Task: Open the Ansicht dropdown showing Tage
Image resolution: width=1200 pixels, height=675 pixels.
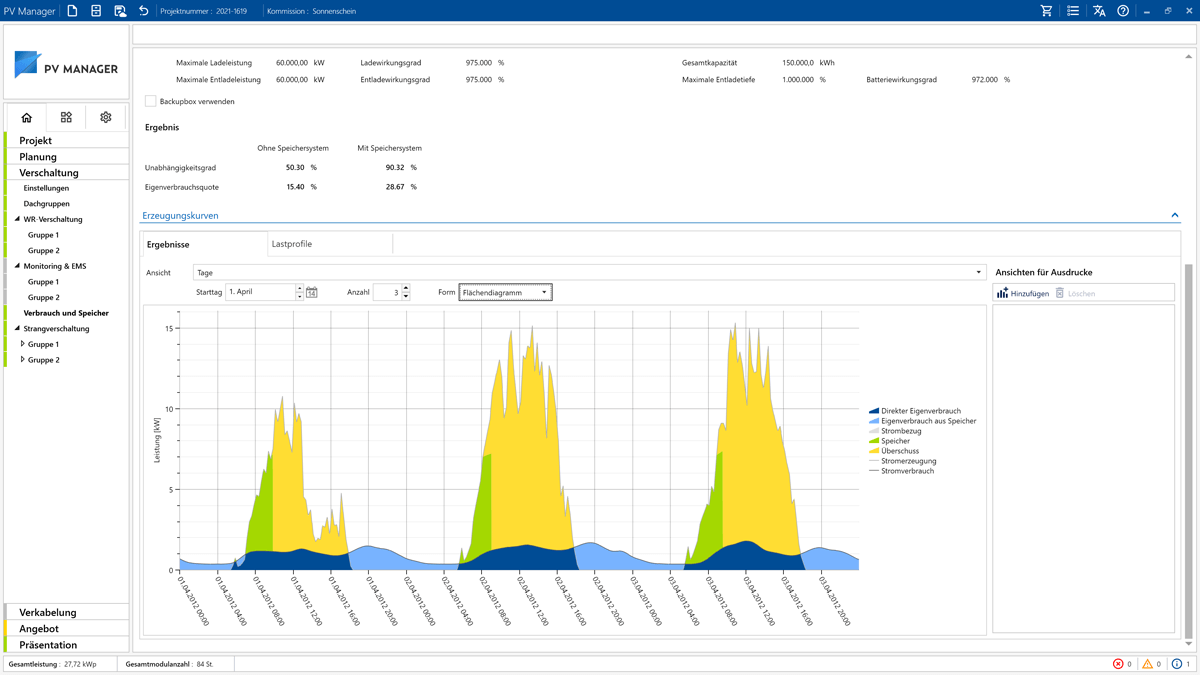Action: tap(977, 271)
